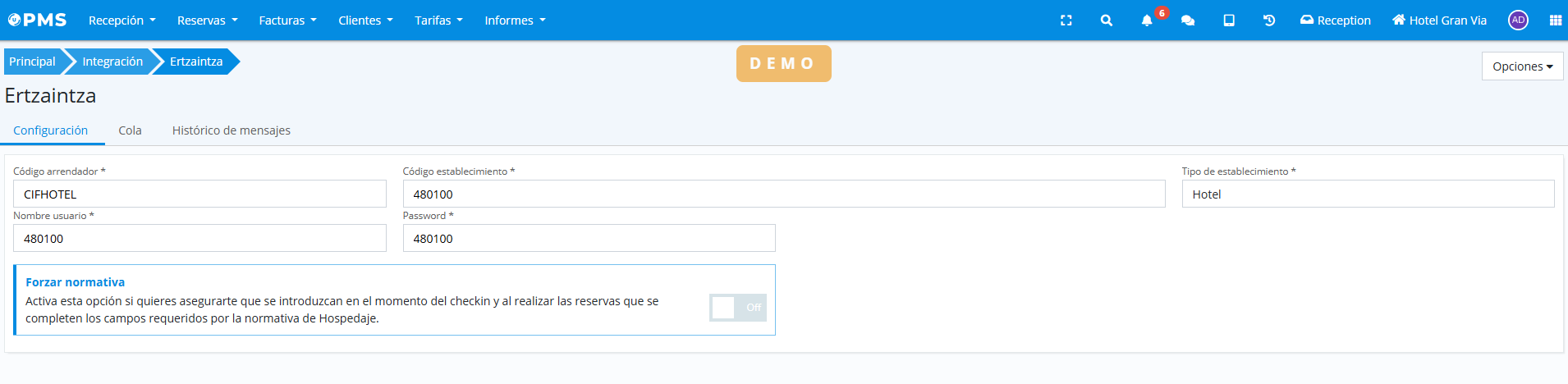Open the chat messages icon
The height and width of the screenshot is (384, 1568).
(1187, 21)
